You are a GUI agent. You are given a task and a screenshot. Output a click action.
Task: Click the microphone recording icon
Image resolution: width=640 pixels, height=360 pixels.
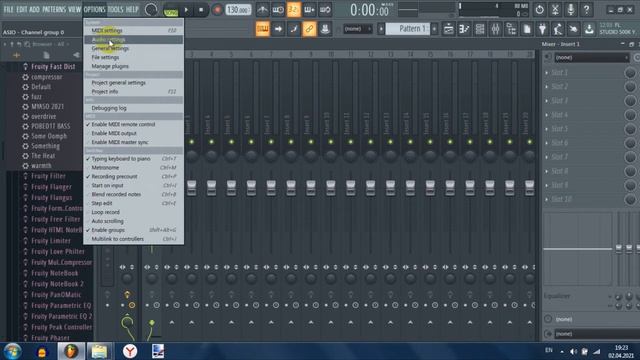(571, 9)
